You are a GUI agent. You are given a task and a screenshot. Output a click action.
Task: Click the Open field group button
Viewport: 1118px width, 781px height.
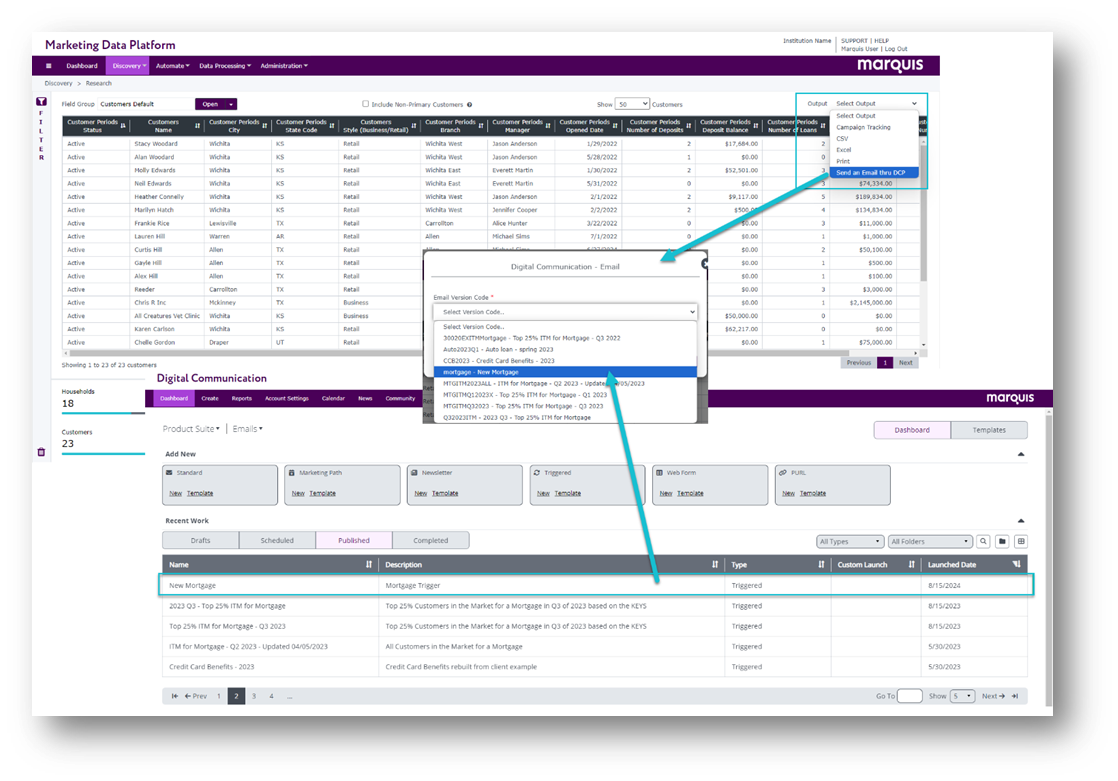pos(210,104)
